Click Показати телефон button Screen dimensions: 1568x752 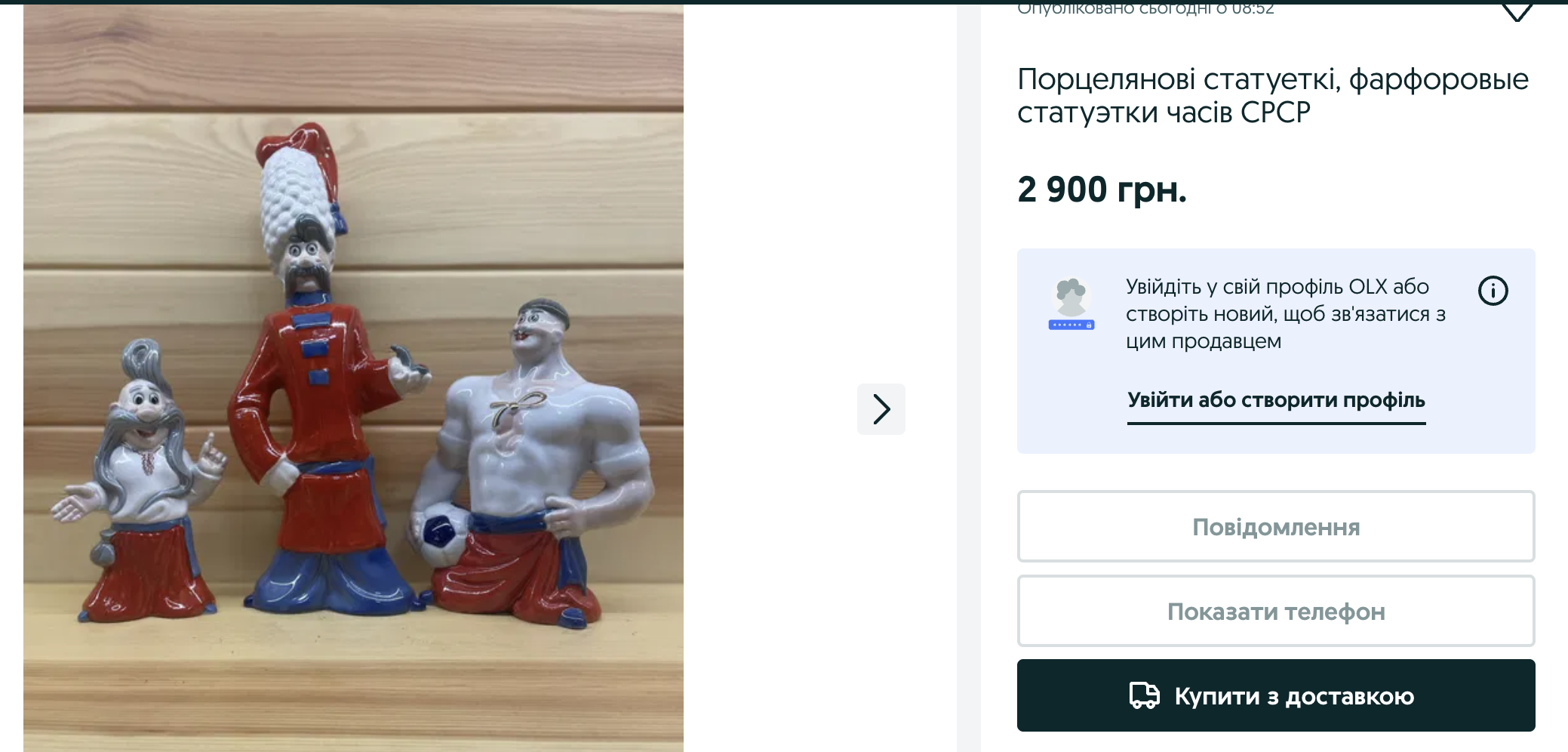point(1276,611)
